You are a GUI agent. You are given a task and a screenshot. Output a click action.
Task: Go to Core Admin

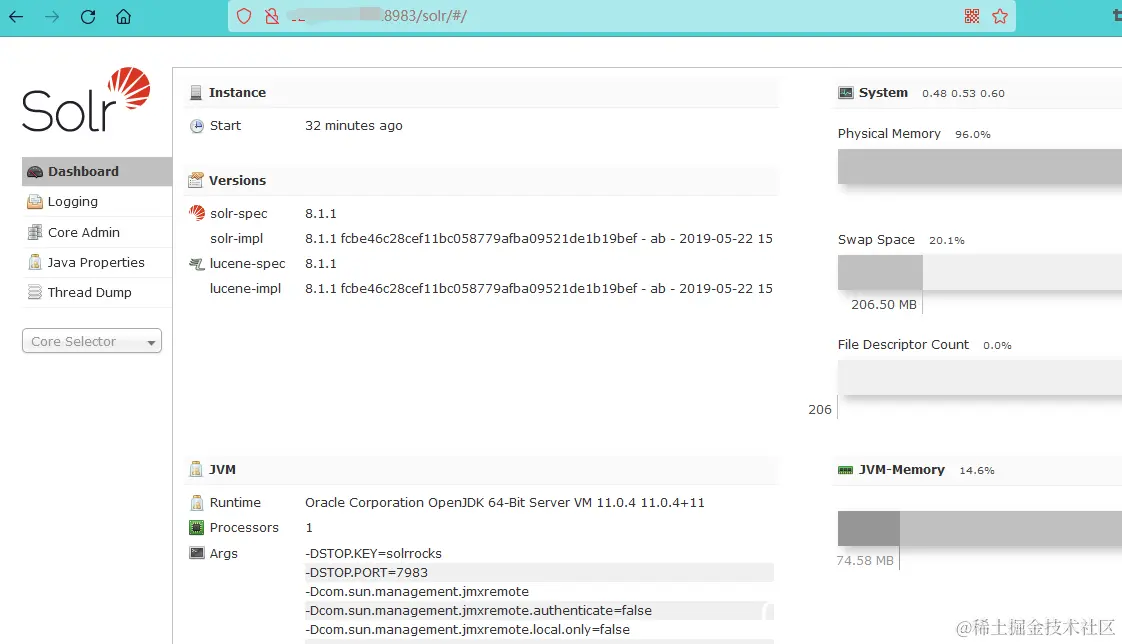[x=97, y=232]
